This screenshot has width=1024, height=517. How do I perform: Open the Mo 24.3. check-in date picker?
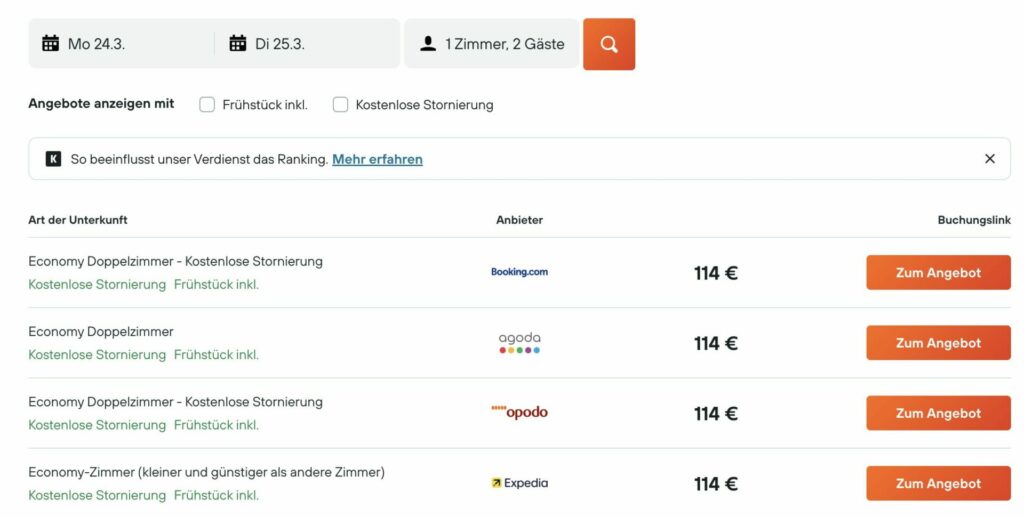(121, 44)
